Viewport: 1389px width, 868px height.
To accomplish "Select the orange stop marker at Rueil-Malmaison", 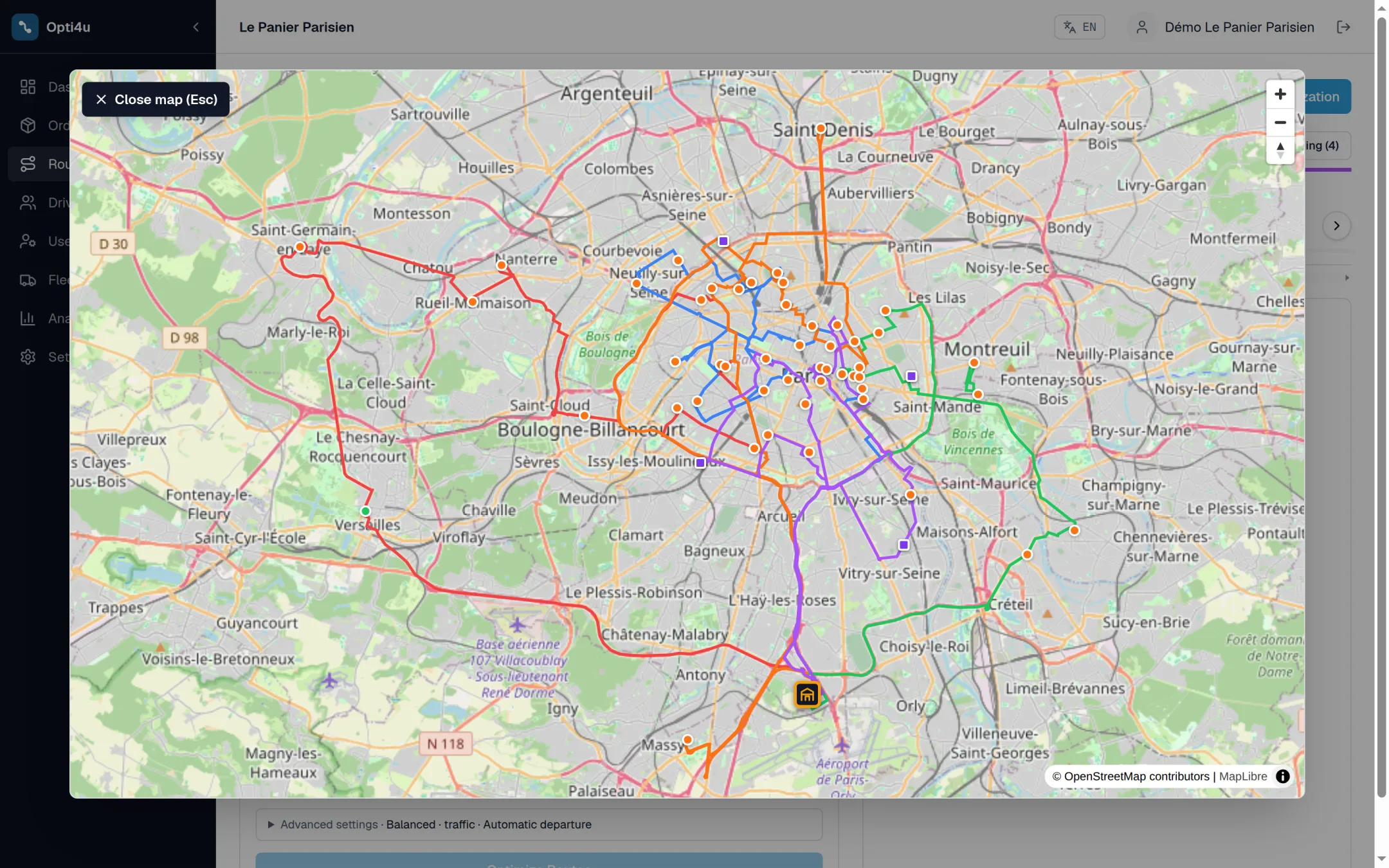I will 473,302.
